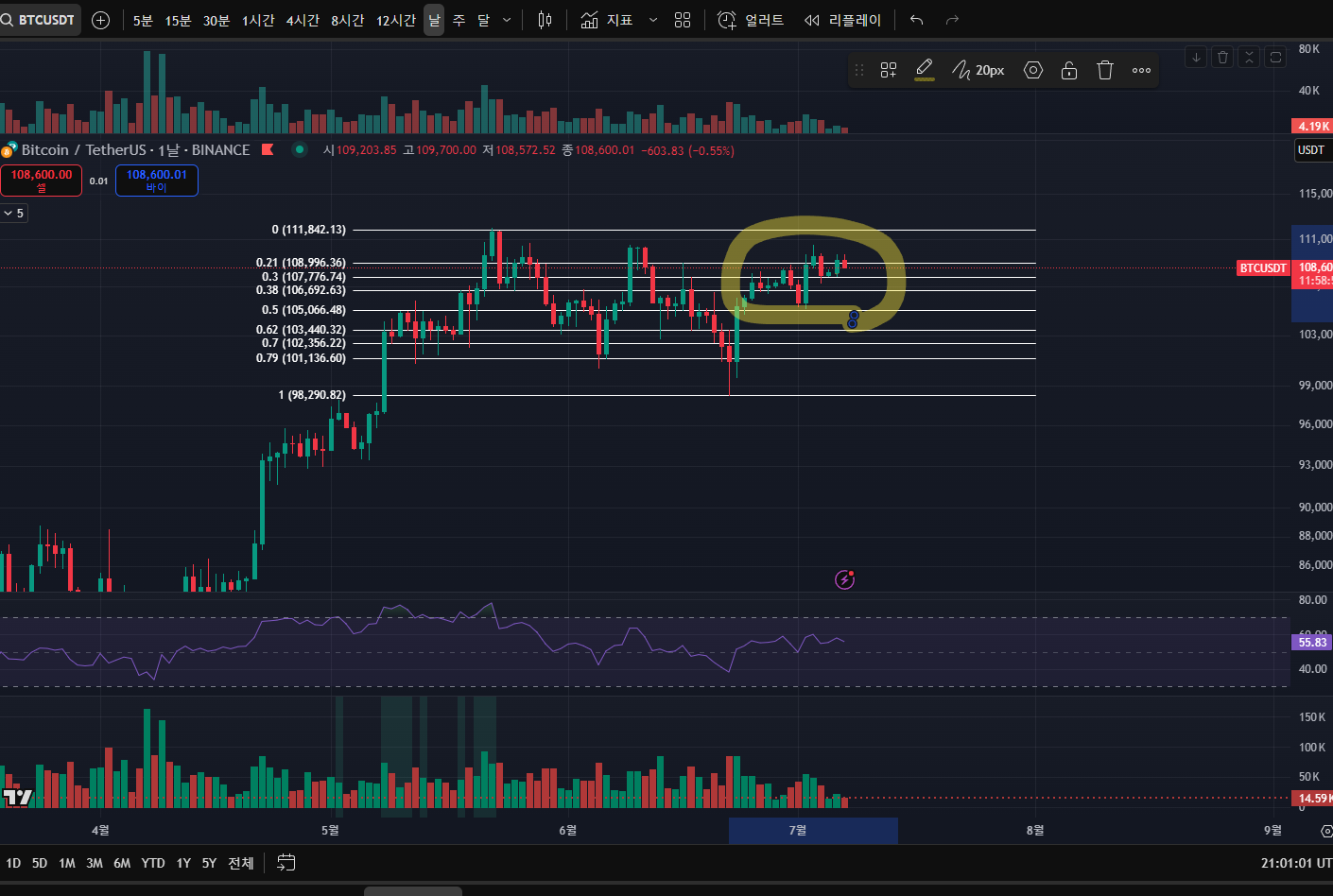Switch to the 5분 timeframe

pos(143,20)
